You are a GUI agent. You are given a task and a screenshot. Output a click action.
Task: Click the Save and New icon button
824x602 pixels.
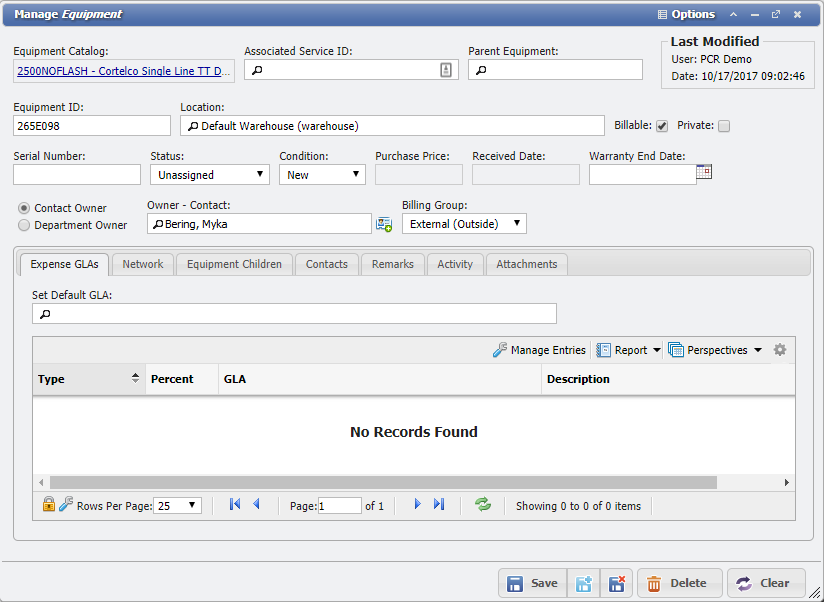(584, 583)
